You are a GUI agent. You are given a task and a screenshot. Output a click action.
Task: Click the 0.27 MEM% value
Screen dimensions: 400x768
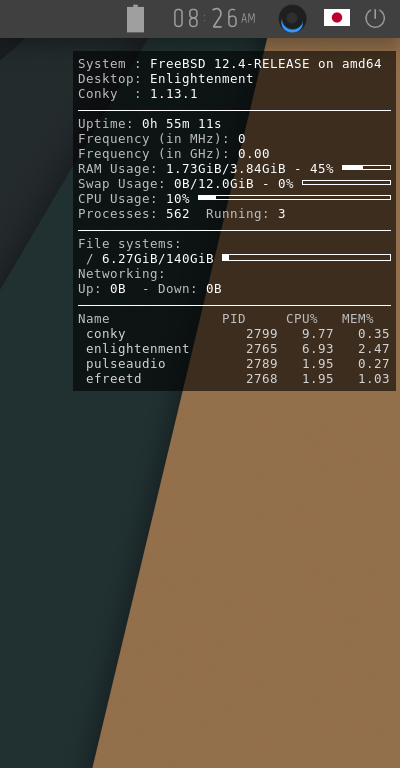[374, 364]
